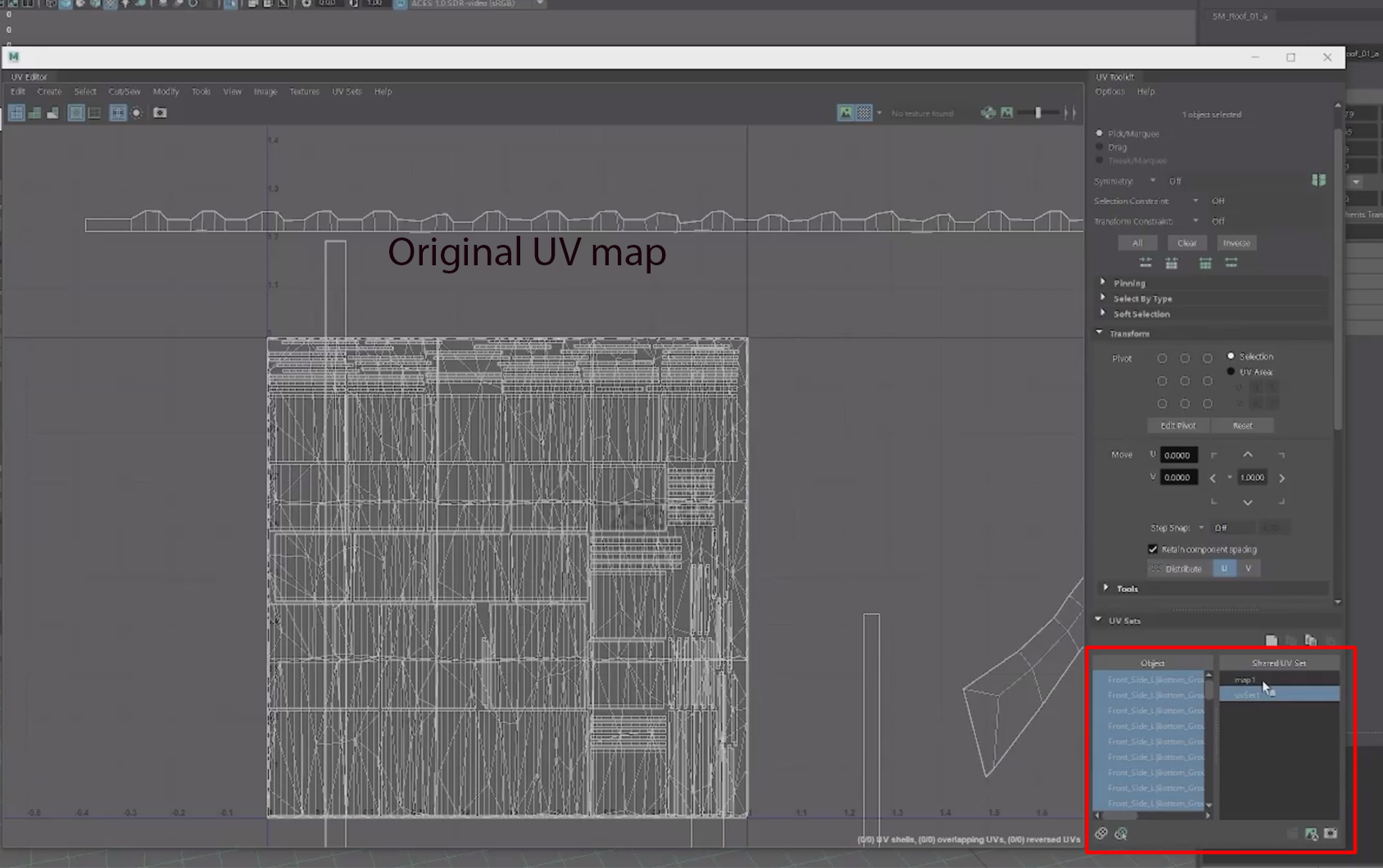The width and height of the screenshot is (1383, 868).
Task: Open the Transform Constraint dropdown
Action: click(1195, 221)
